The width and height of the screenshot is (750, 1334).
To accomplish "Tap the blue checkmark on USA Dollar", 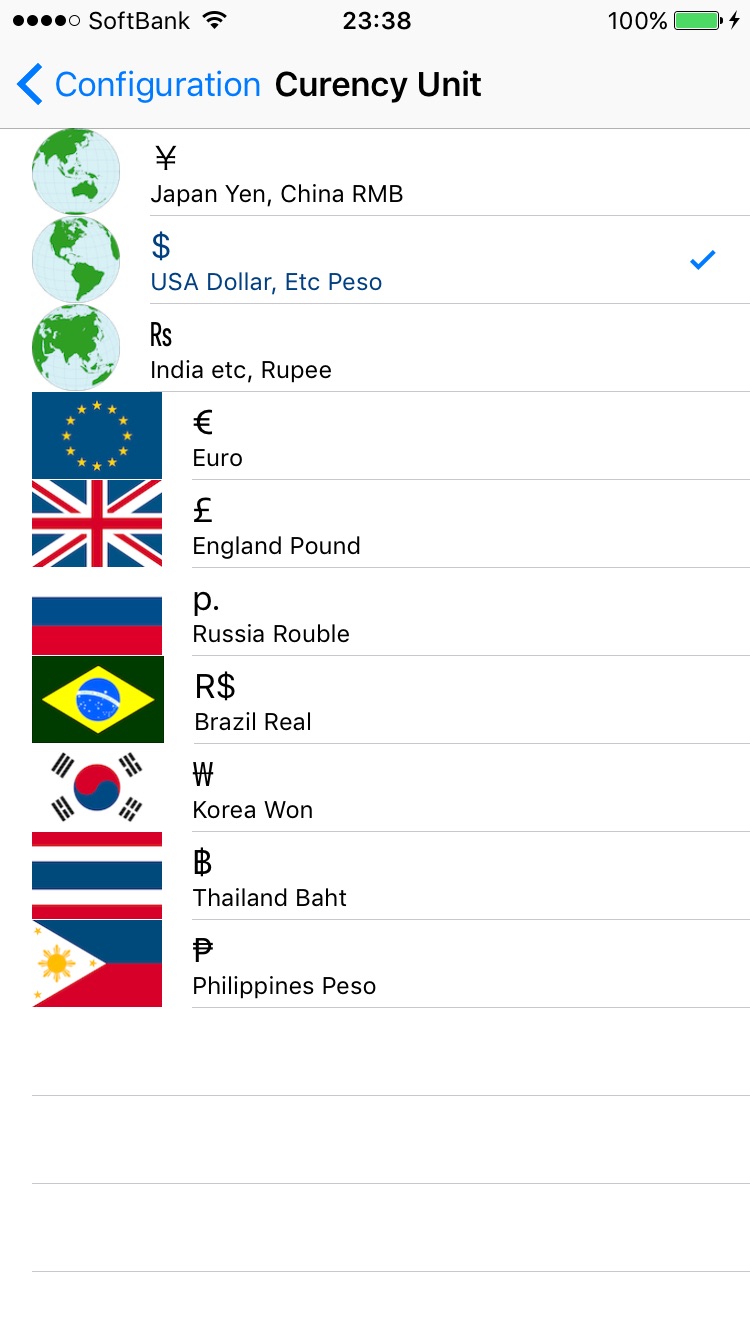I will 703,260.
